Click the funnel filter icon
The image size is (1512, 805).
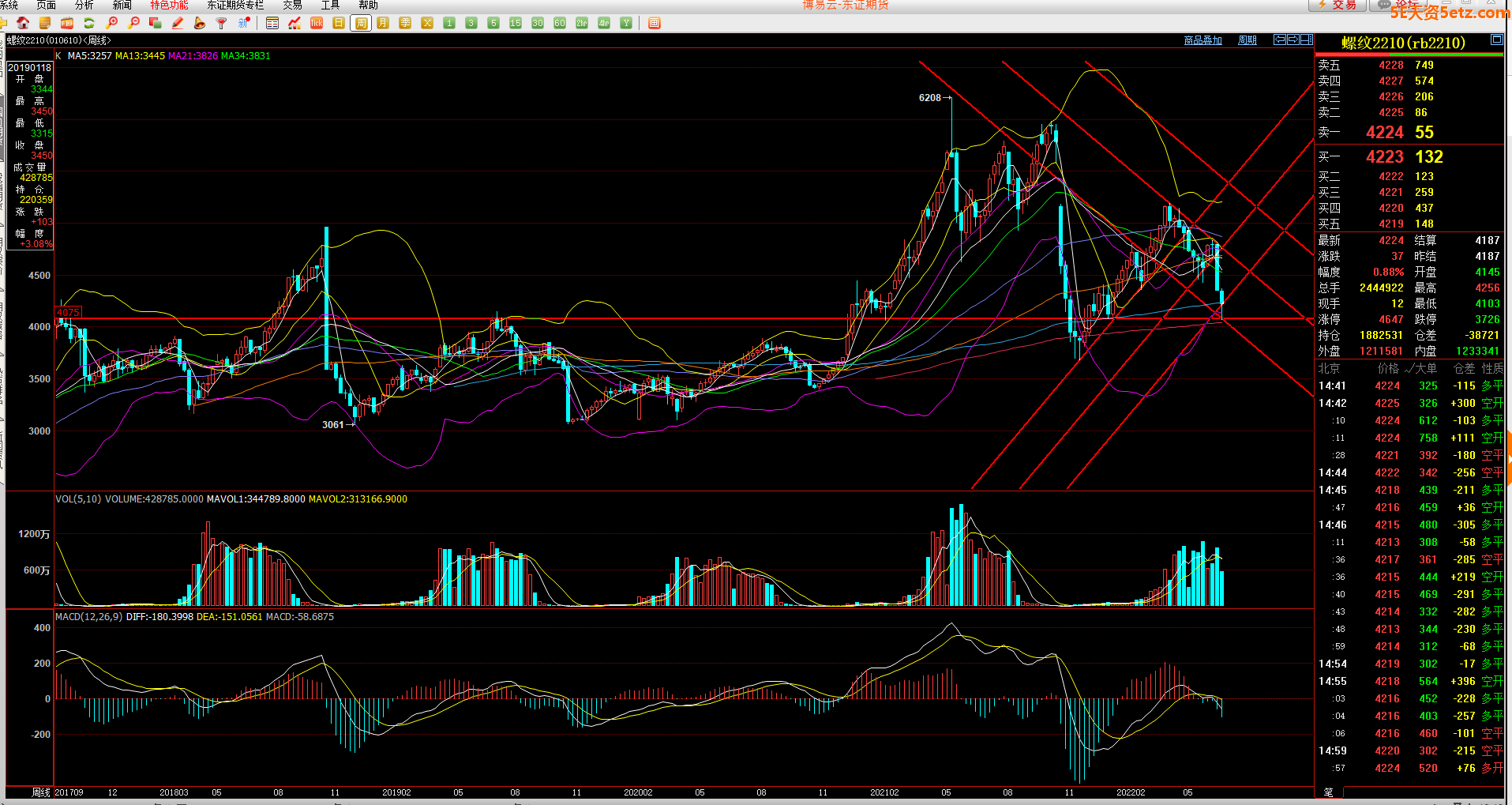click(x=222, y=23)
